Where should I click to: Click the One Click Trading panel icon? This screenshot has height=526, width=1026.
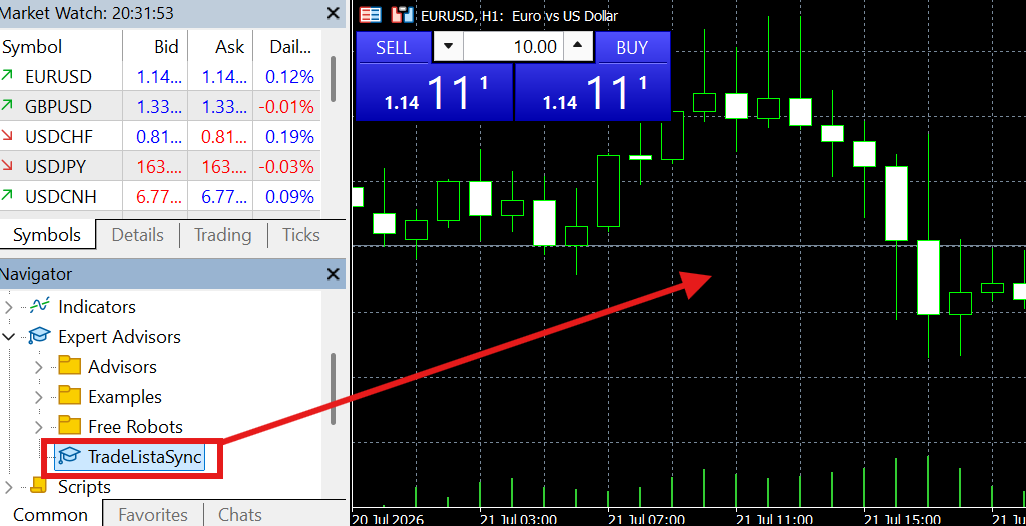[371, 15]
